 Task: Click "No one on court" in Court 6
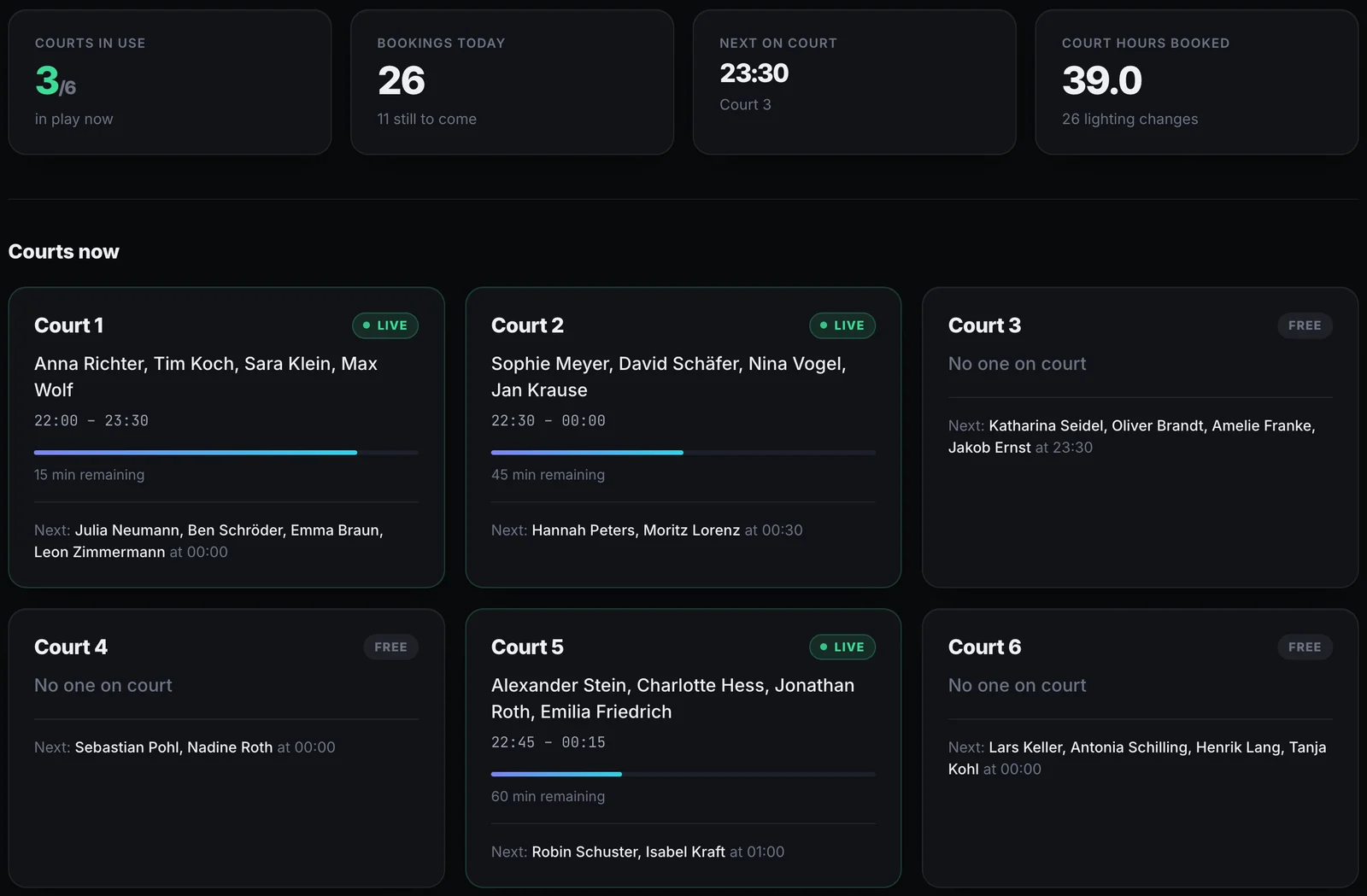(1018, 685)
